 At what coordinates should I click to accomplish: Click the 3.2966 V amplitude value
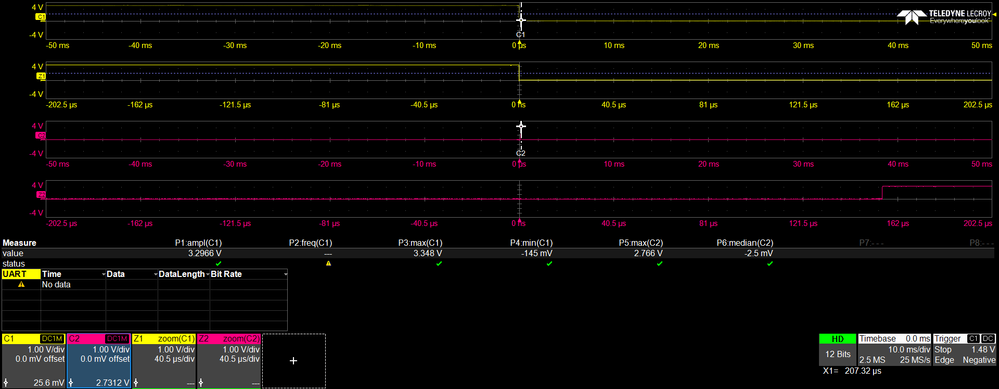[x=206, y=253]
